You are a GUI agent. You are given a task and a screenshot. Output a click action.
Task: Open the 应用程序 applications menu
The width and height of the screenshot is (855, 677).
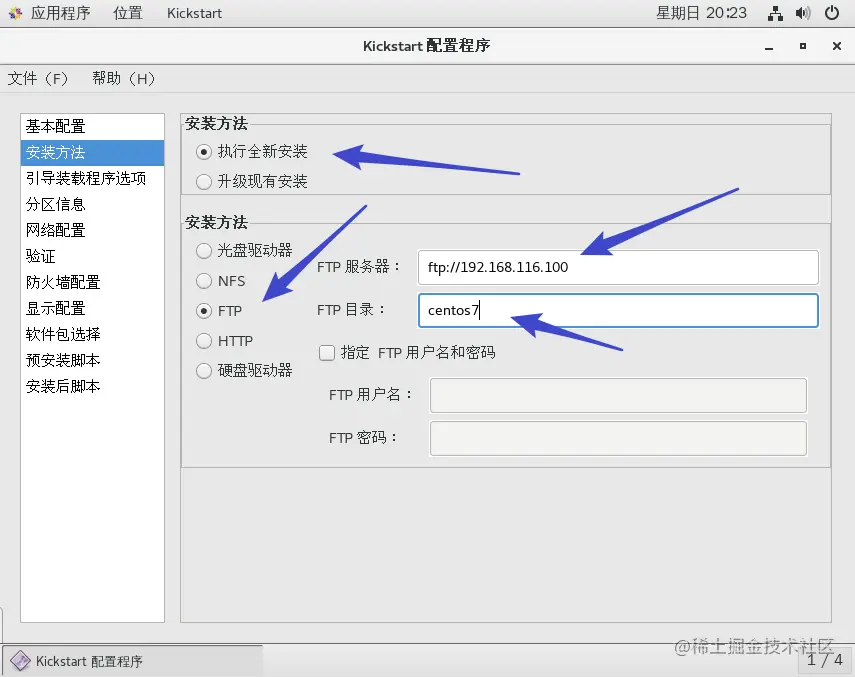(x=60, y=13)
